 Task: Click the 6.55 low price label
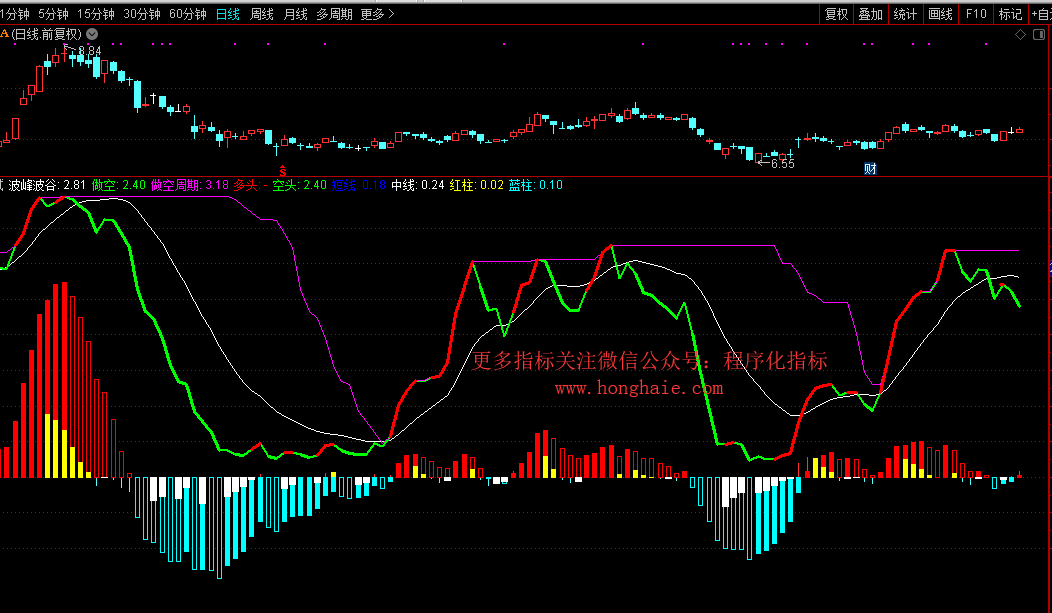pos(781,163)
